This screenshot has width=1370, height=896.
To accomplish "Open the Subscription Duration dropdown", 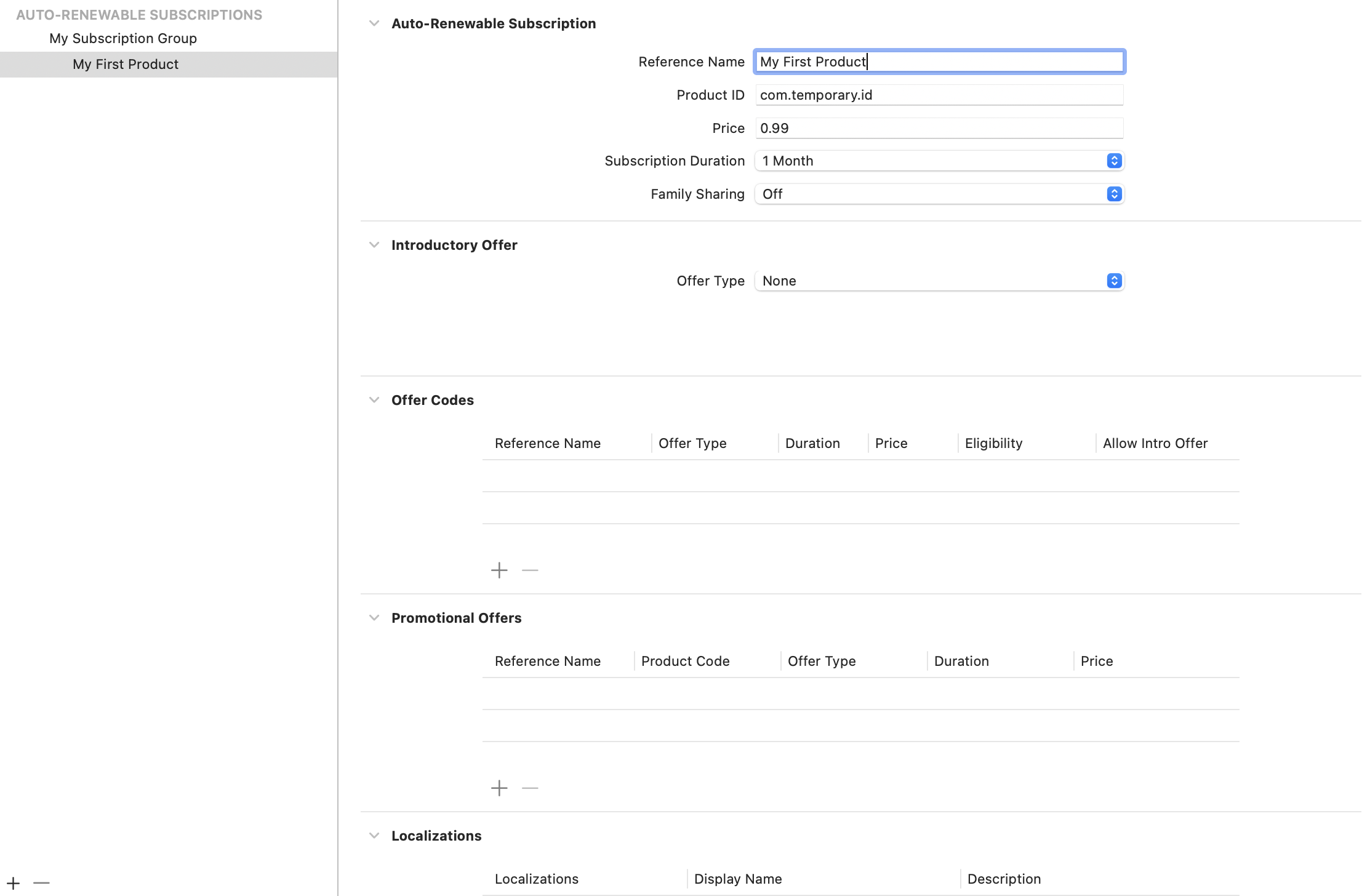I will point(939,161).
